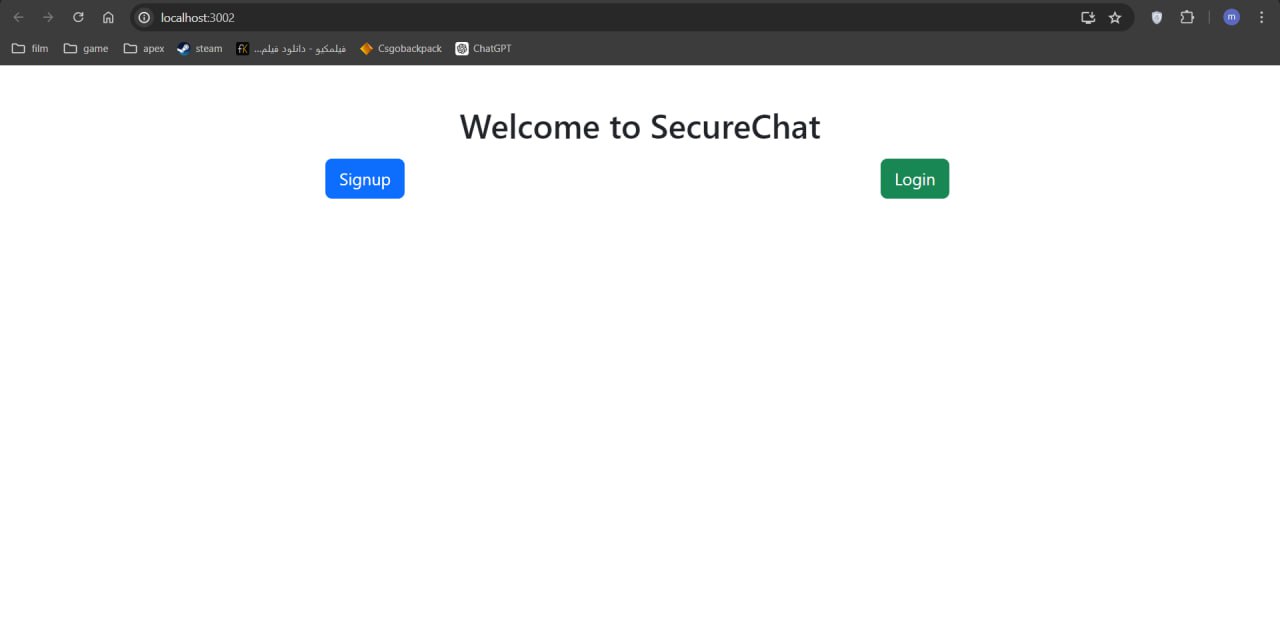View site info icon beside localhost:3002
The width and height of the screenshot is (1280, 644).
tap(144, 17)
